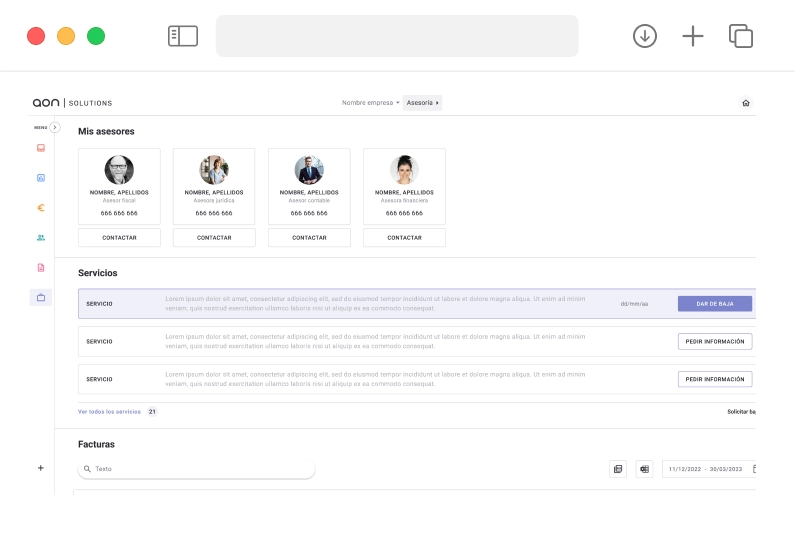The width and height of the screenshot is (796, 543).
Task: Select the green people icon in sidebar
Action: (41, 238)
